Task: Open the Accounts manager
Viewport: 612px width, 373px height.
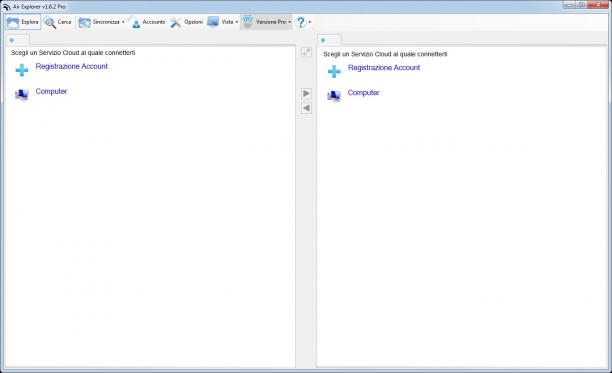Action: [148, 22]
